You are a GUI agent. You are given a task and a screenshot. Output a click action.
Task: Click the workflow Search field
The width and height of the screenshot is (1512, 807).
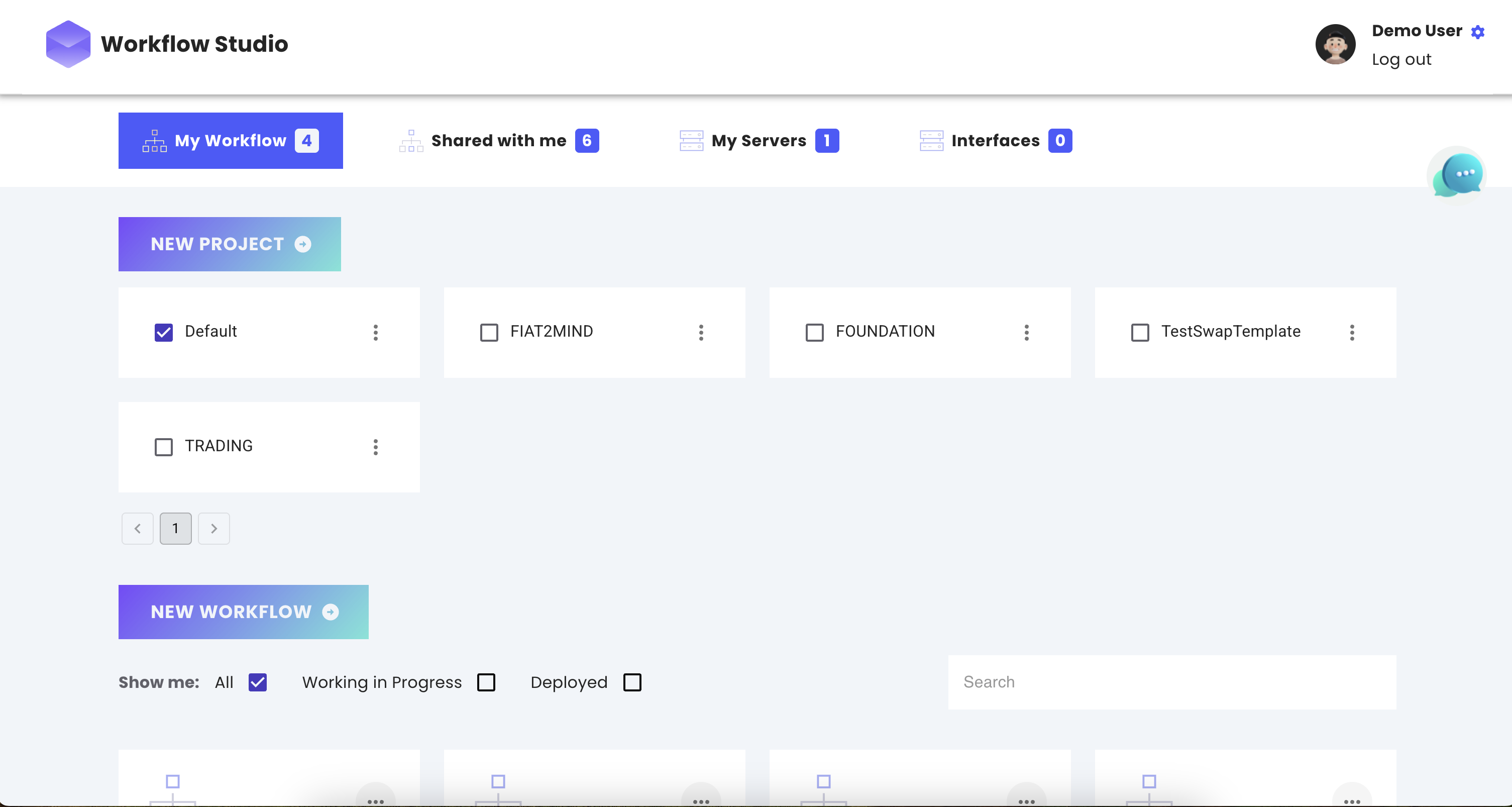[1171, 682]
